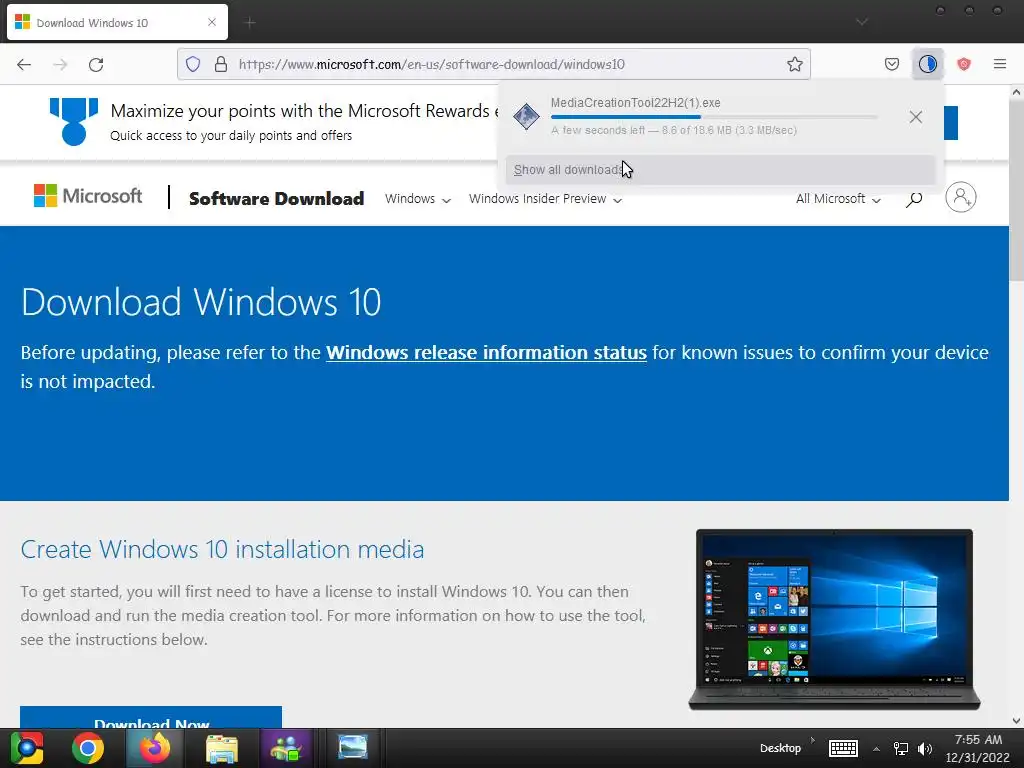1024x768 pixels.
Task: Cancel the MediaCreationTool download with X
Action: point(916,117)
